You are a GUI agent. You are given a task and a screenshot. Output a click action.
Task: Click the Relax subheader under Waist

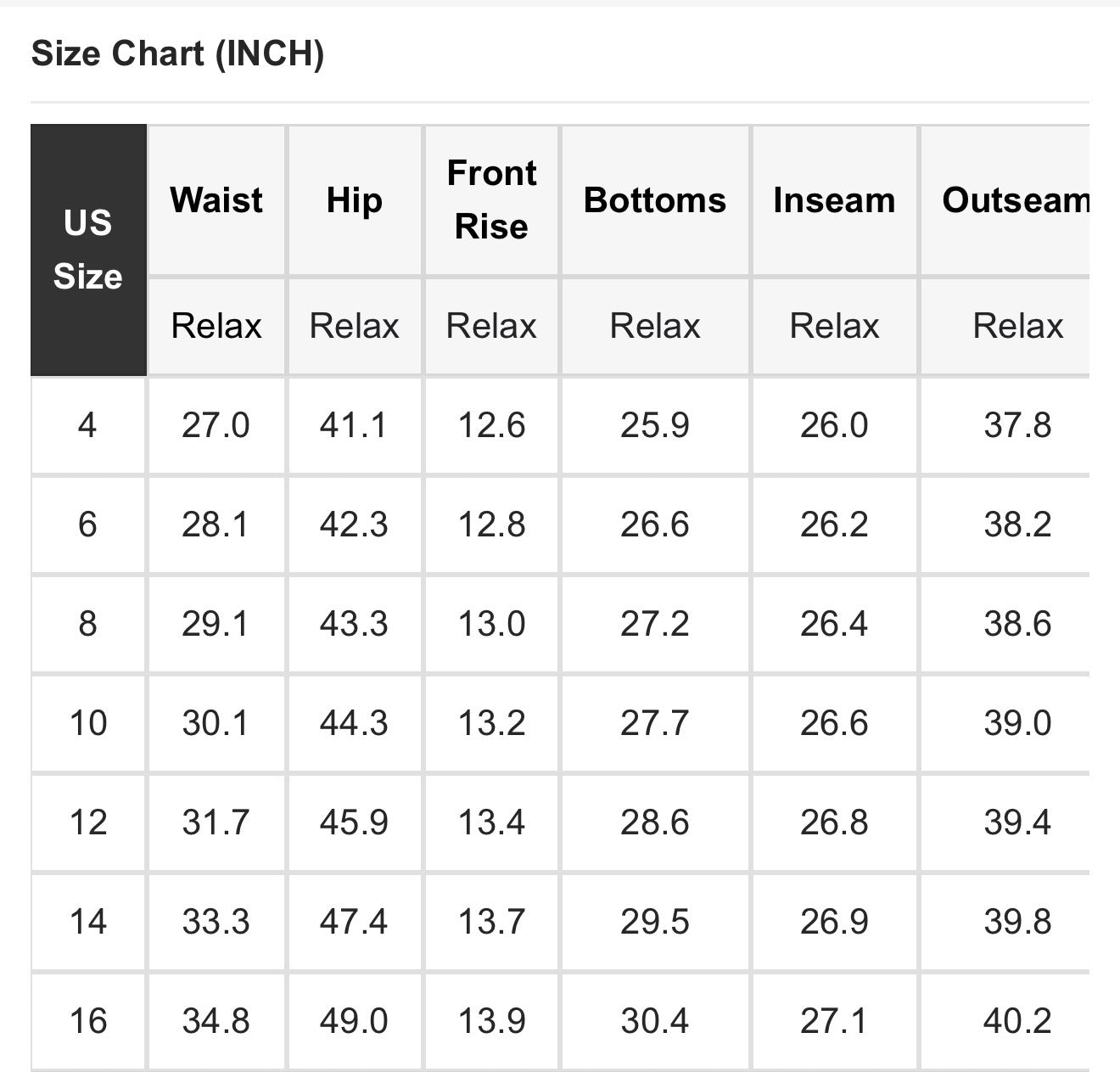216,326
